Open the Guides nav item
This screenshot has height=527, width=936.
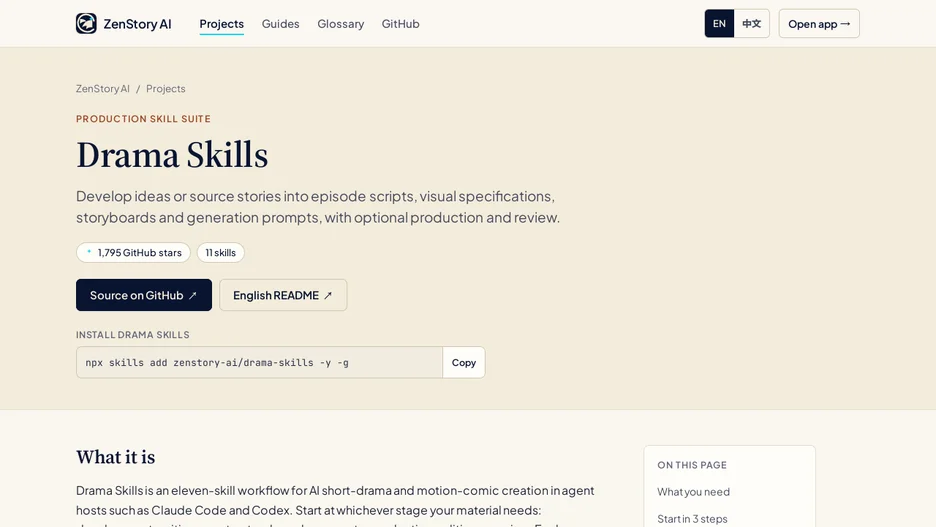click(x=281, y=24)
